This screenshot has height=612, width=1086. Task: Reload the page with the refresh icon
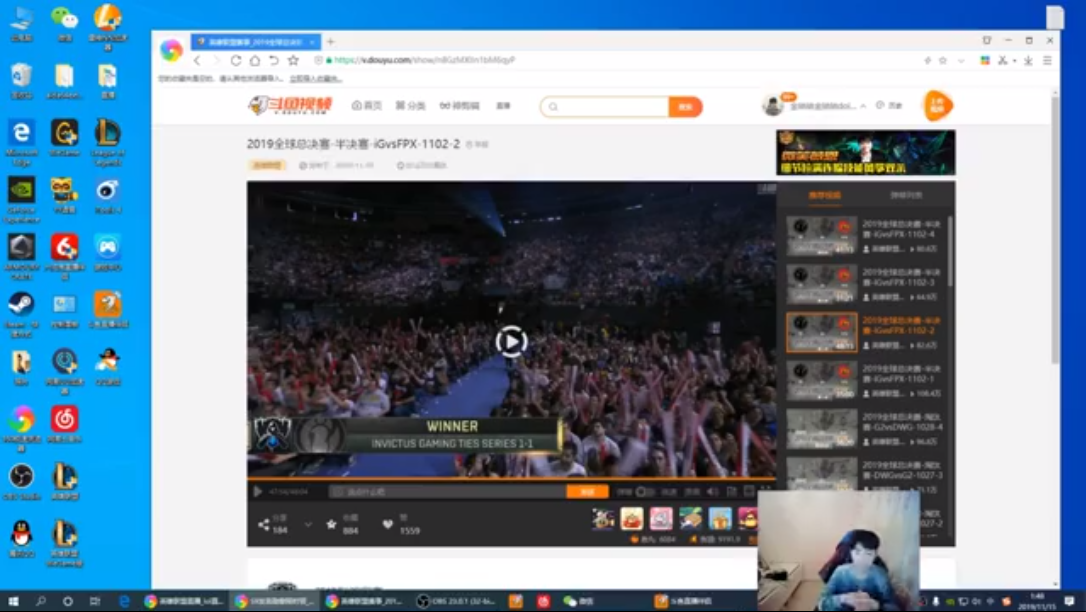pos(235,61)
